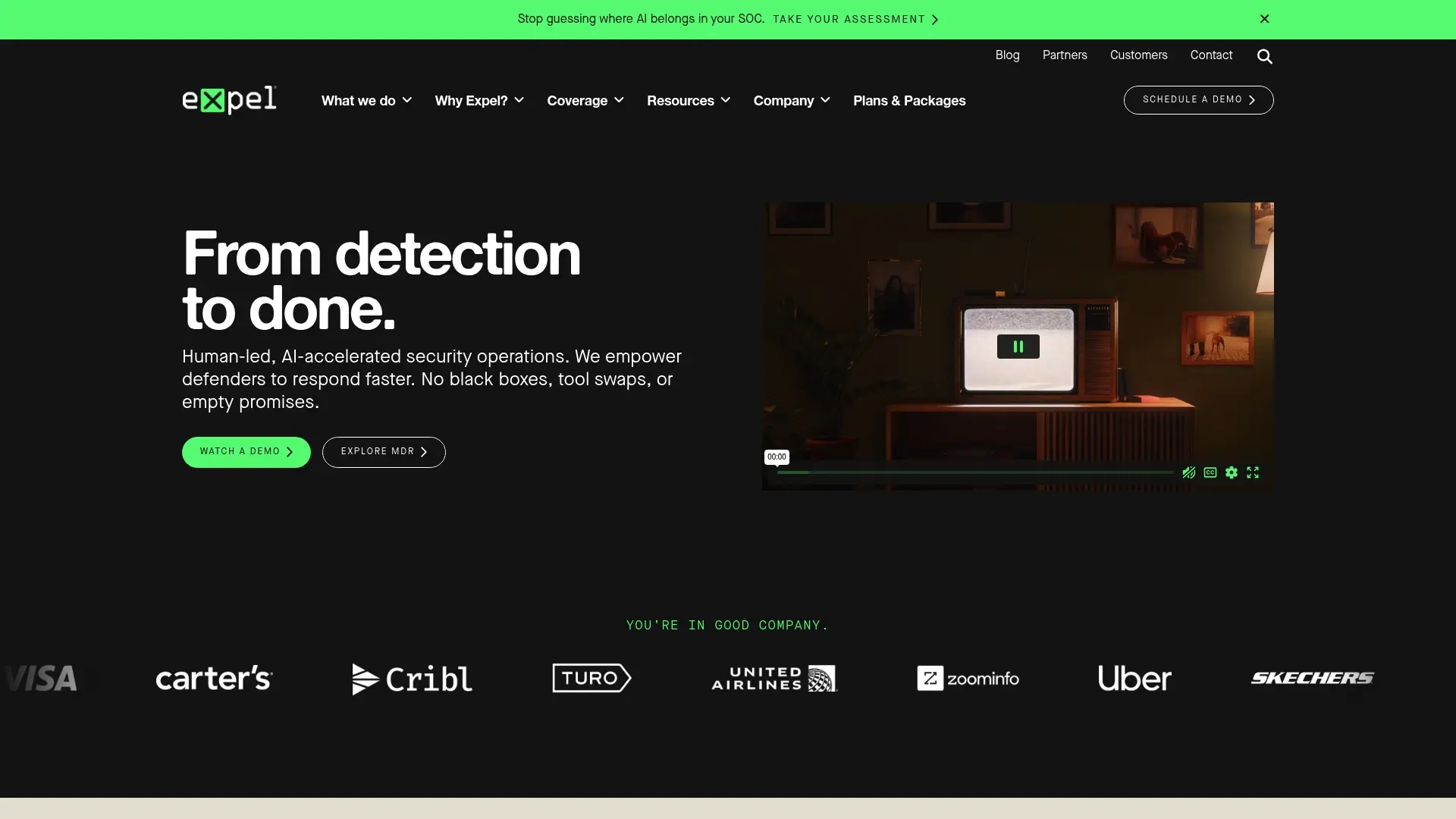Click the Turo customer logo

[x=591, y=678]
